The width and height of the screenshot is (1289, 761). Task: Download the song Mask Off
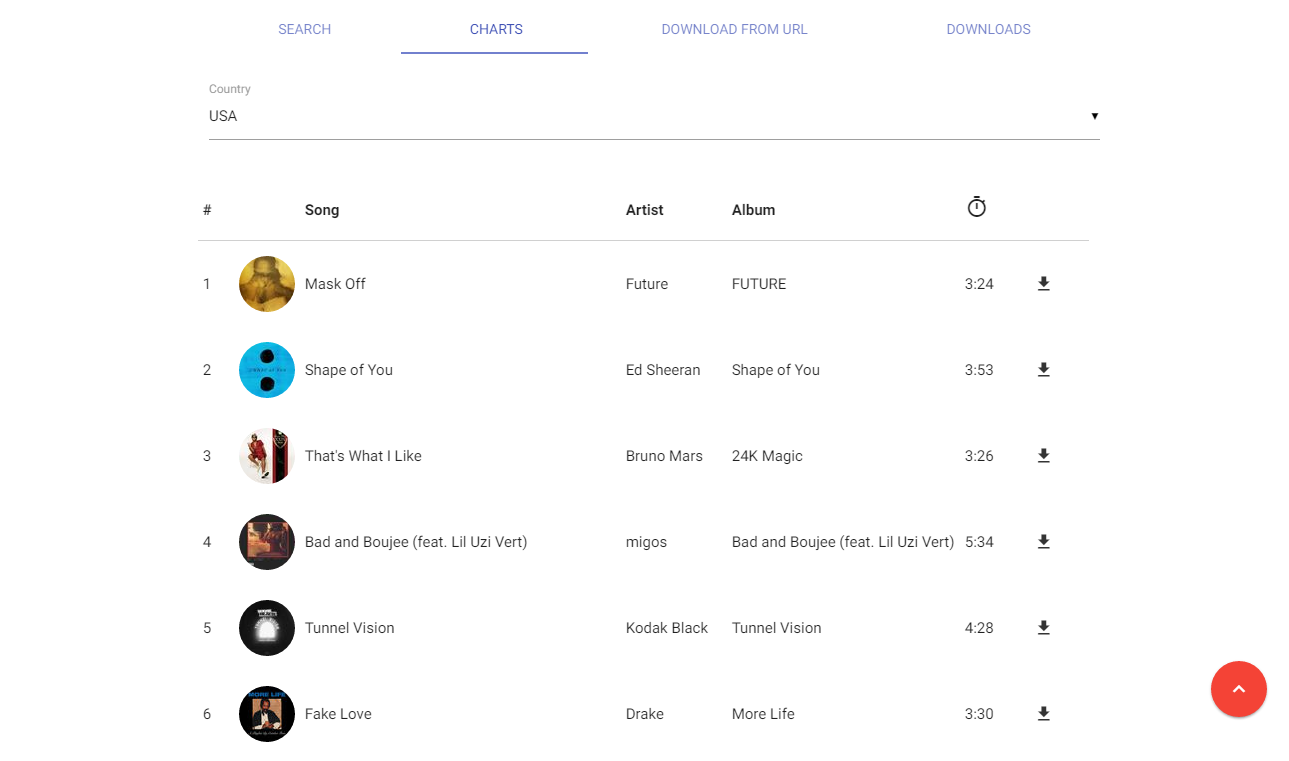(1043, 284)
